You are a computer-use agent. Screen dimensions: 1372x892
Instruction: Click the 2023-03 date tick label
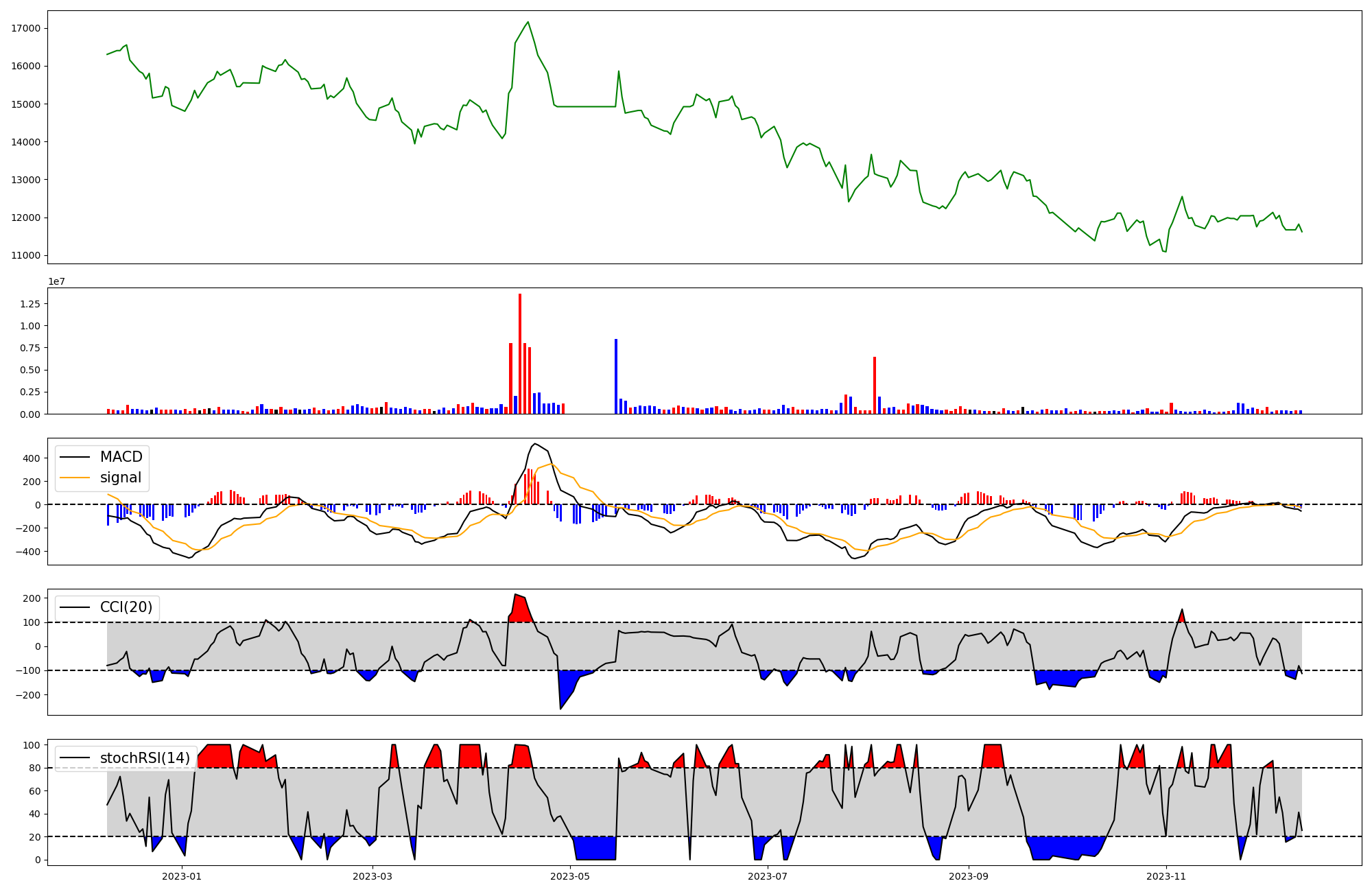pyautogui.click(x=372, y=876)
